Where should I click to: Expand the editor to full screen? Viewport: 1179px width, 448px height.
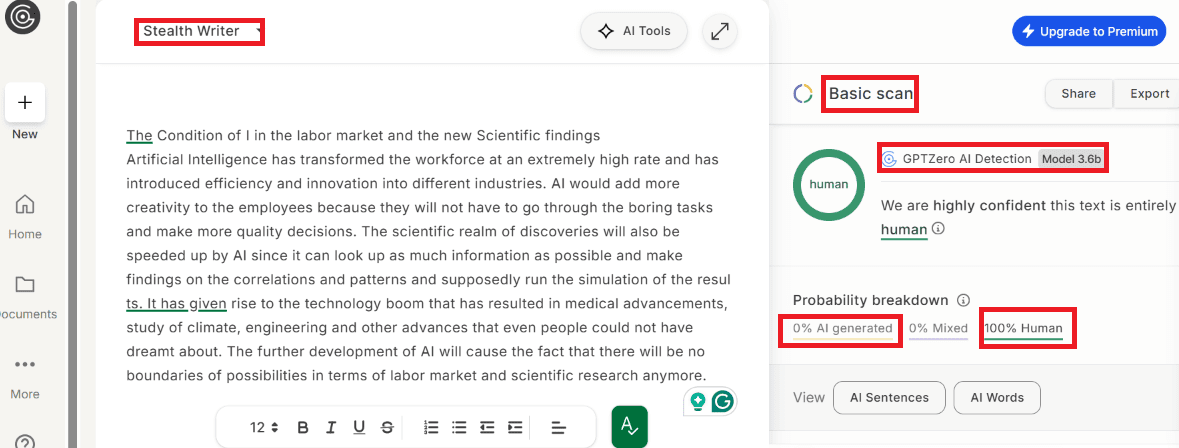720,32
